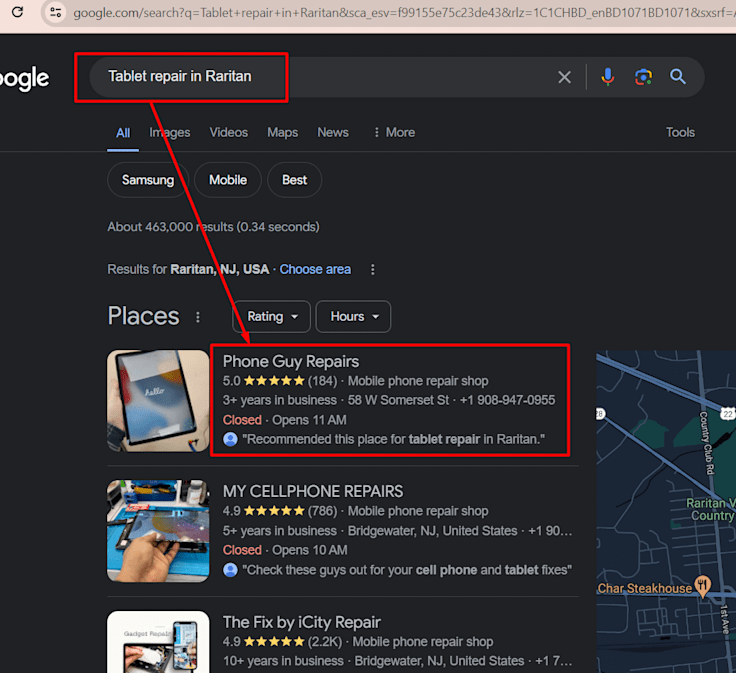This screenshot has width=736, height=673.
Task: Clear the search query with X
Action: coord(564,77)
